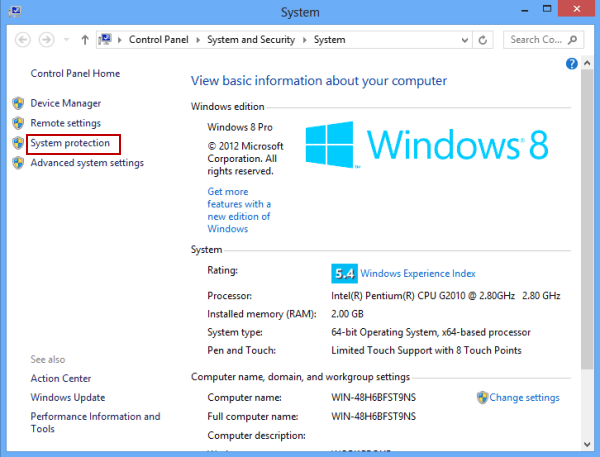Open the address bar history dropdown
This screenshot has width=600, height=457.
[465, 40]
